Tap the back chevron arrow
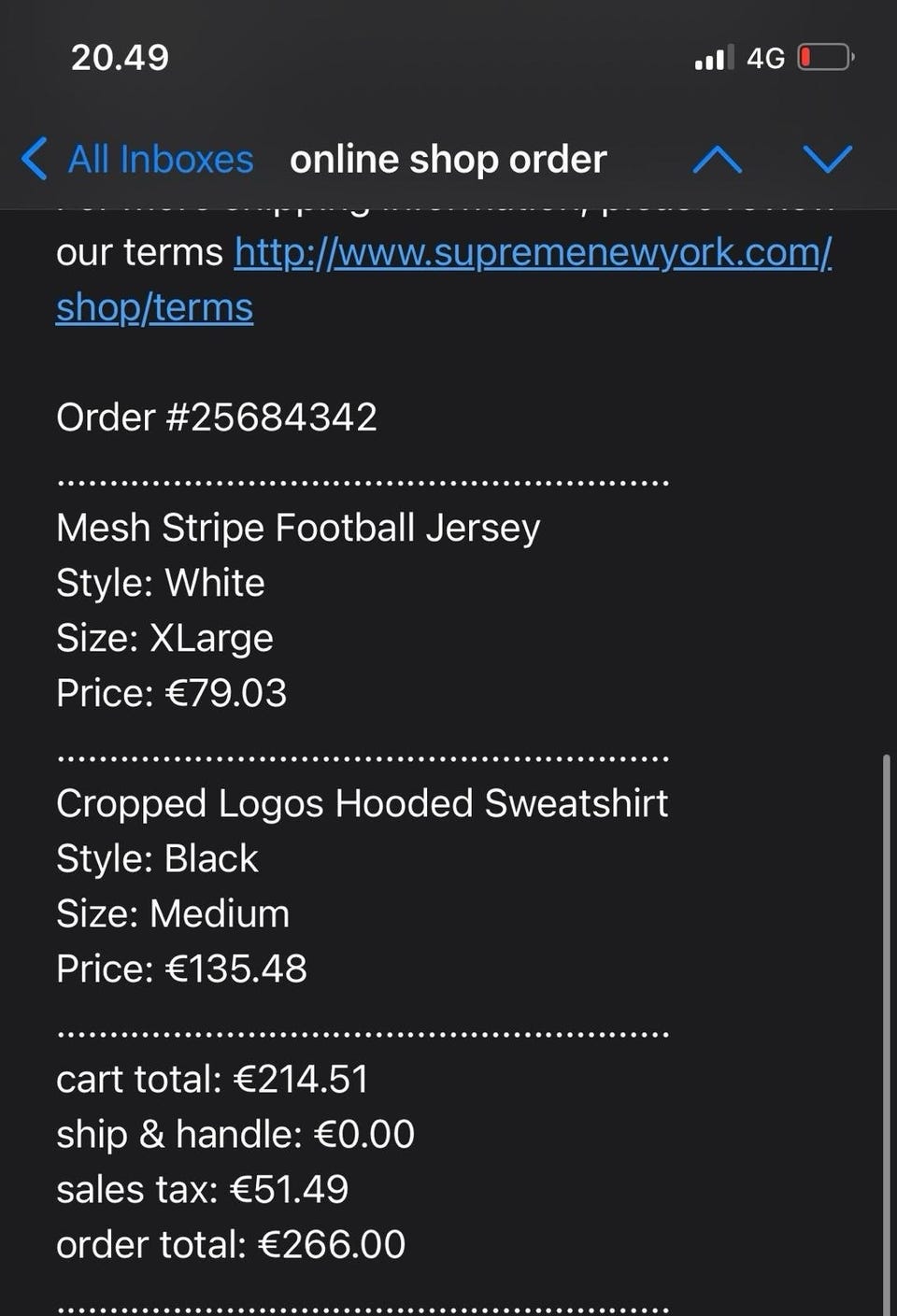The height and width of the screenshot is (1316, 897). coord(34,159)
